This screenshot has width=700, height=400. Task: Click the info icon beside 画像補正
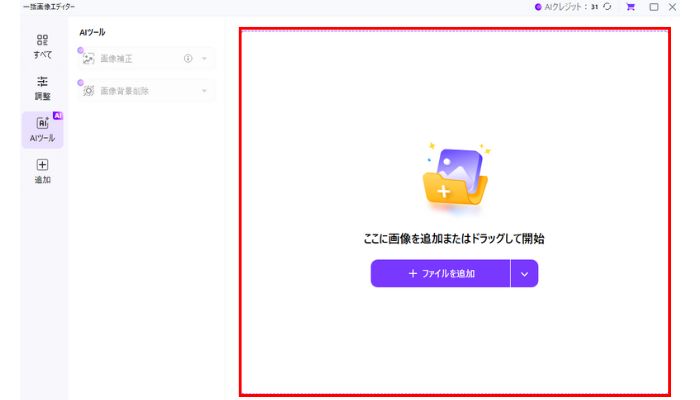coord(188,58)
